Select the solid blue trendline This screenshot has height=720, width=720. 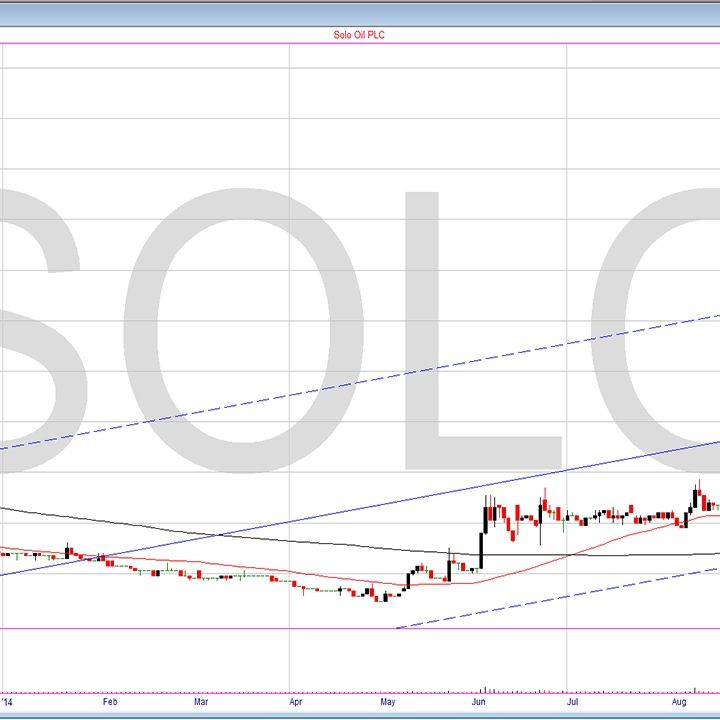coord(300,519)
